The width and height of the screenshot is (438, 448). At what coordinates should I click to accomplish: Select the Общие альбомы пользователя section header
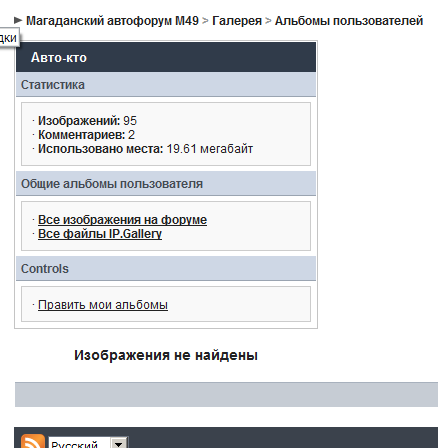(166, 184)
